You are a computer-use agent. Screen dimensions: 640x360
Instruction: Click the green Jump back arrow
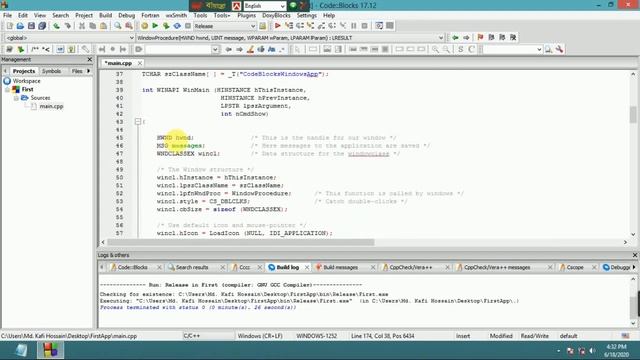click(x=455, y=38)
